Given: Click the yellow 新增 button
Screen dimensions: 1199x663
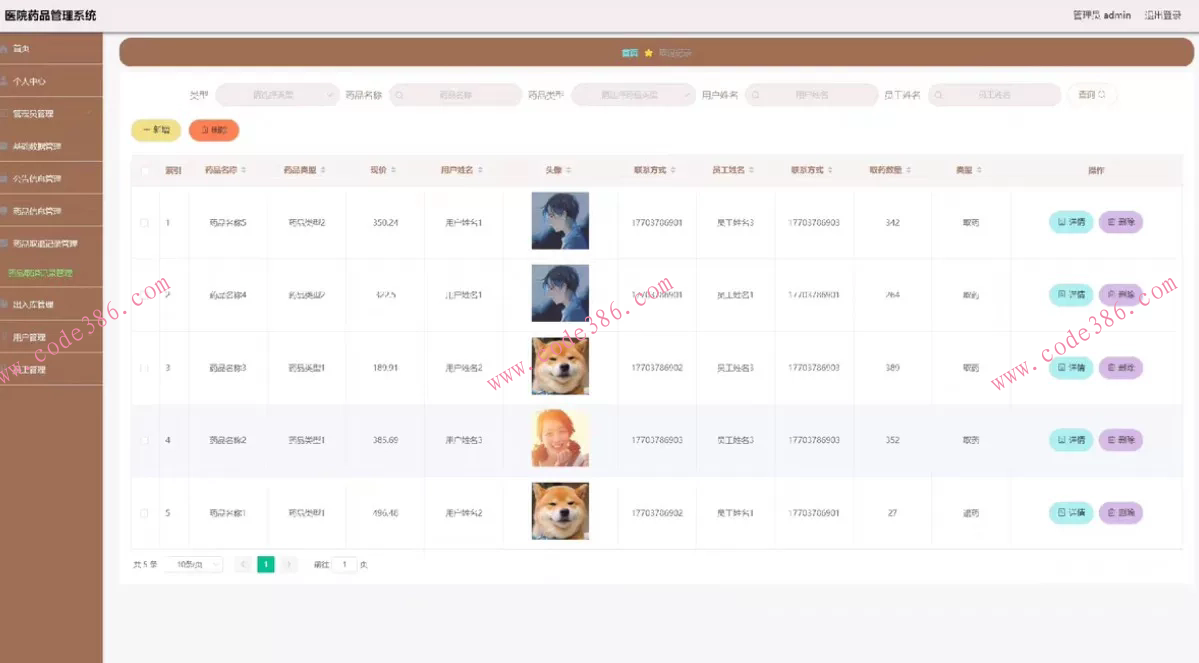Looking at the screenshot, I should pos(156,130).
